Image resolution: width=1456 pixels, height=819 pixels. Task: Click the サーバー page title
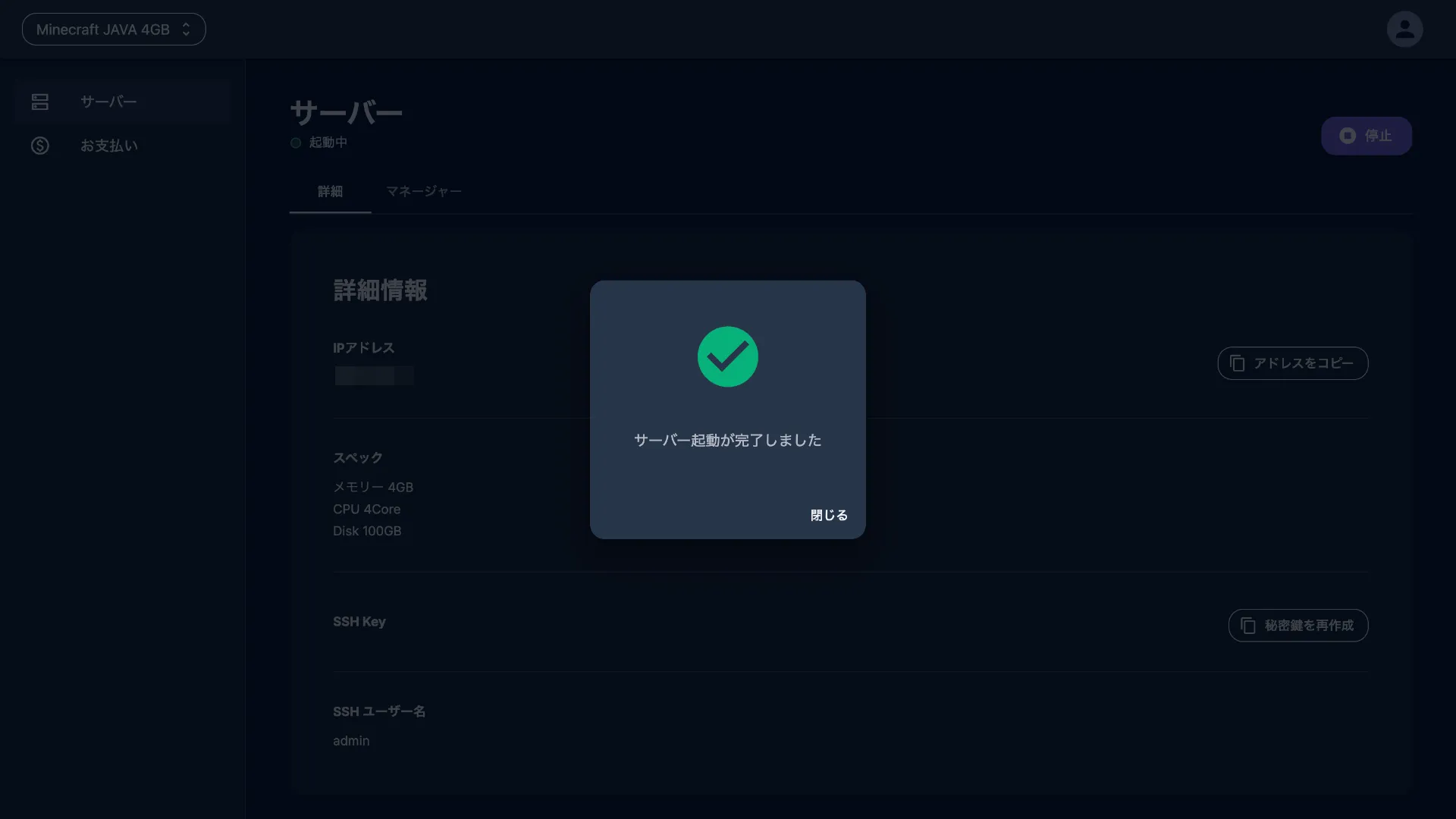pos(347,113)
